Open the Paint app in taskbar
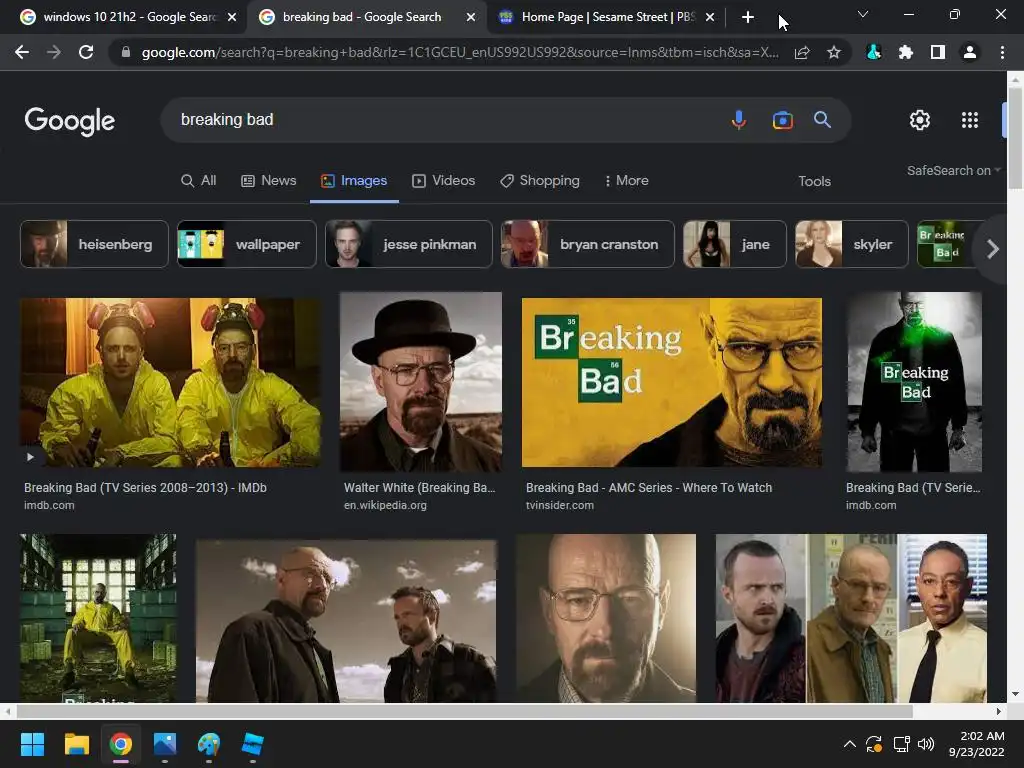The image size is (1024, 768). 209,744
